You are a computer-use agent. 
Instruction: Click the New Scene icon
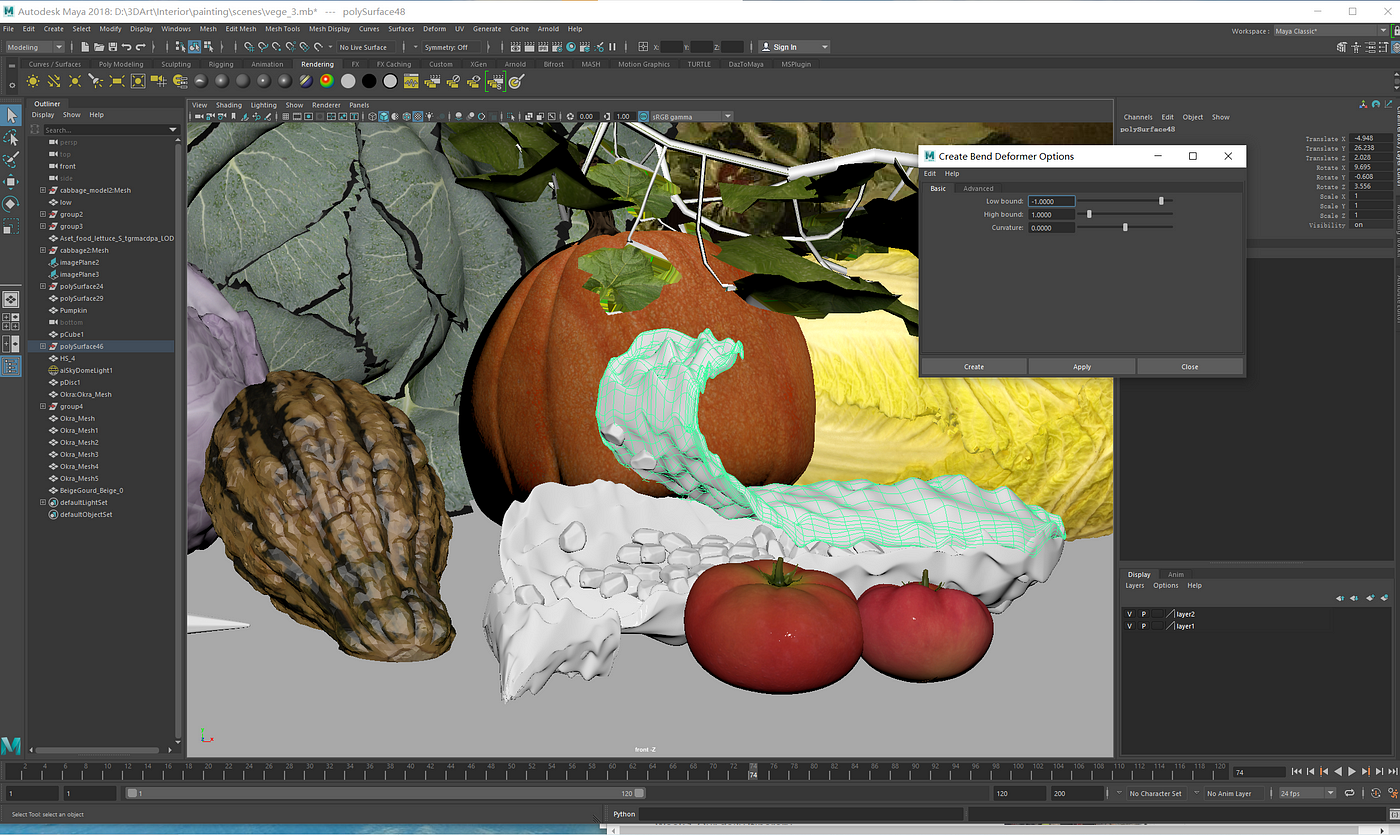pos(85,47)
